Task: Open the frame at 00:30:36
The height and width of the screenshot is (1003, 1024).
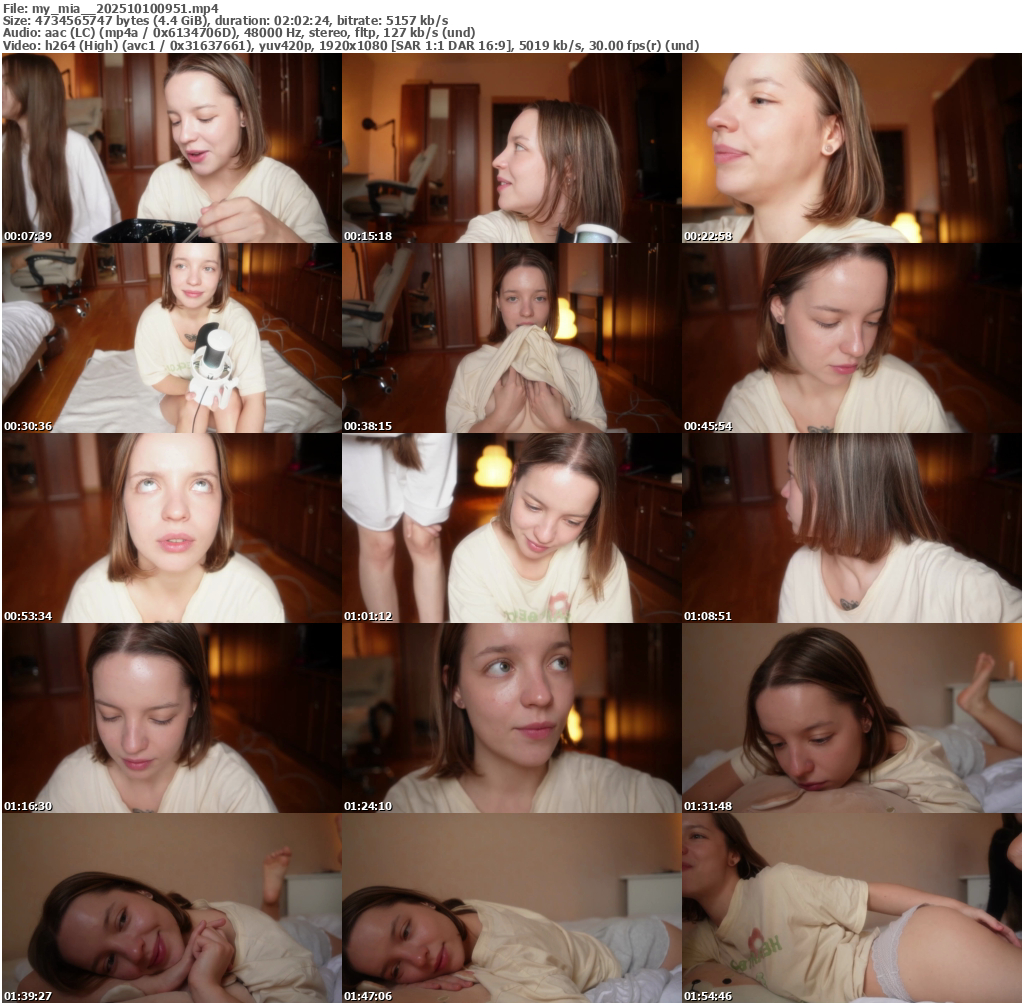Action: tap(172, 338)
